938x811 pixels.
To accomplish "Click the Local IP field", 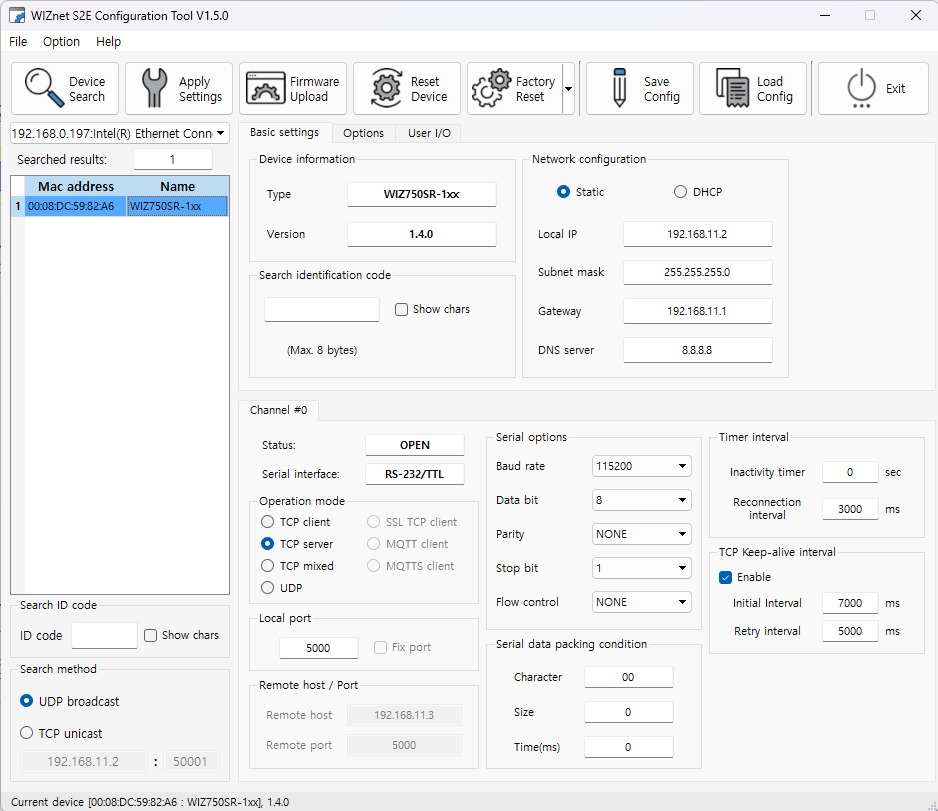I will [698, 234].
